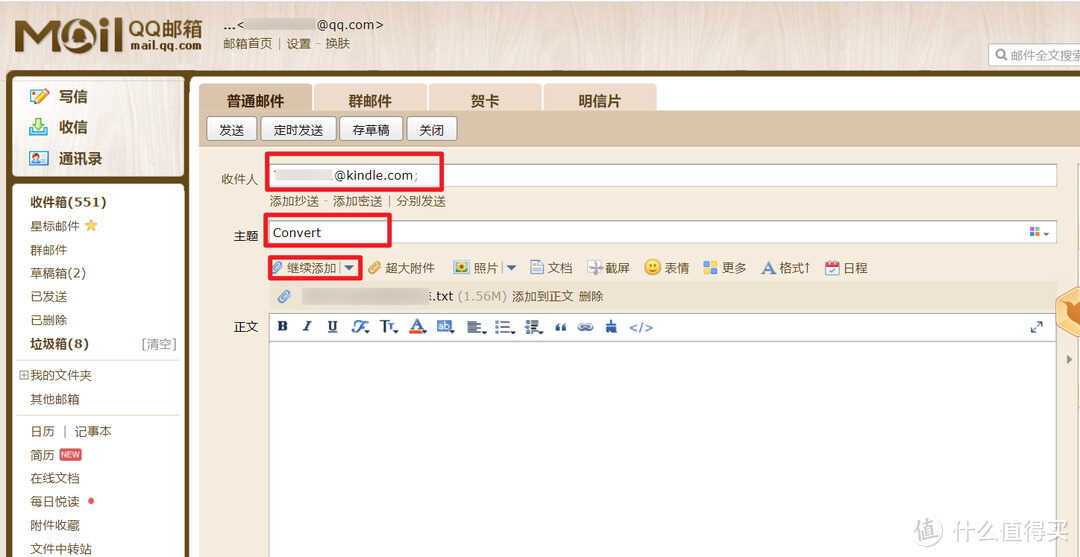Add a 日程 schedule item
1080x557 pixels.
click(846, 268)
